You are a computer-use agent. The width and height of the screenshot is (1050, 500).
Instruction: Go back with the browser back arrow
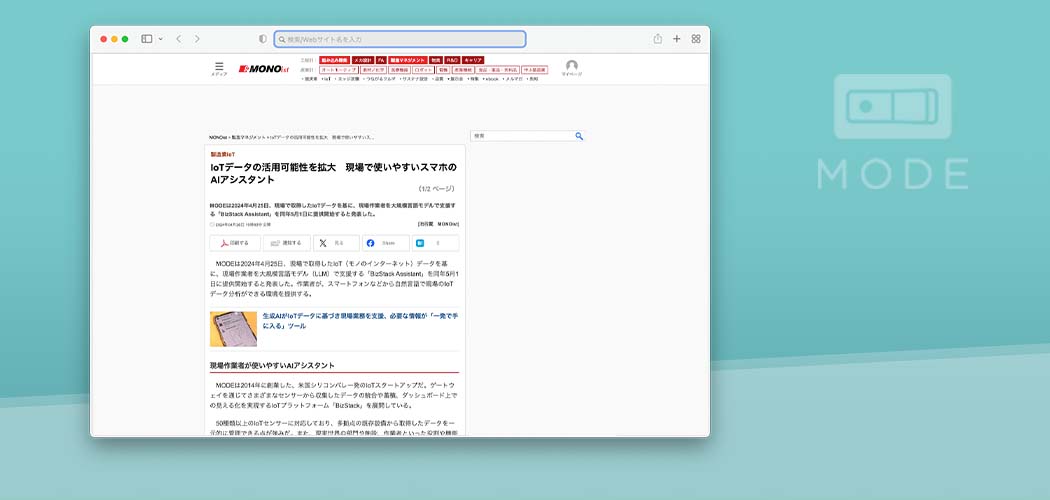tap(178, 39)
